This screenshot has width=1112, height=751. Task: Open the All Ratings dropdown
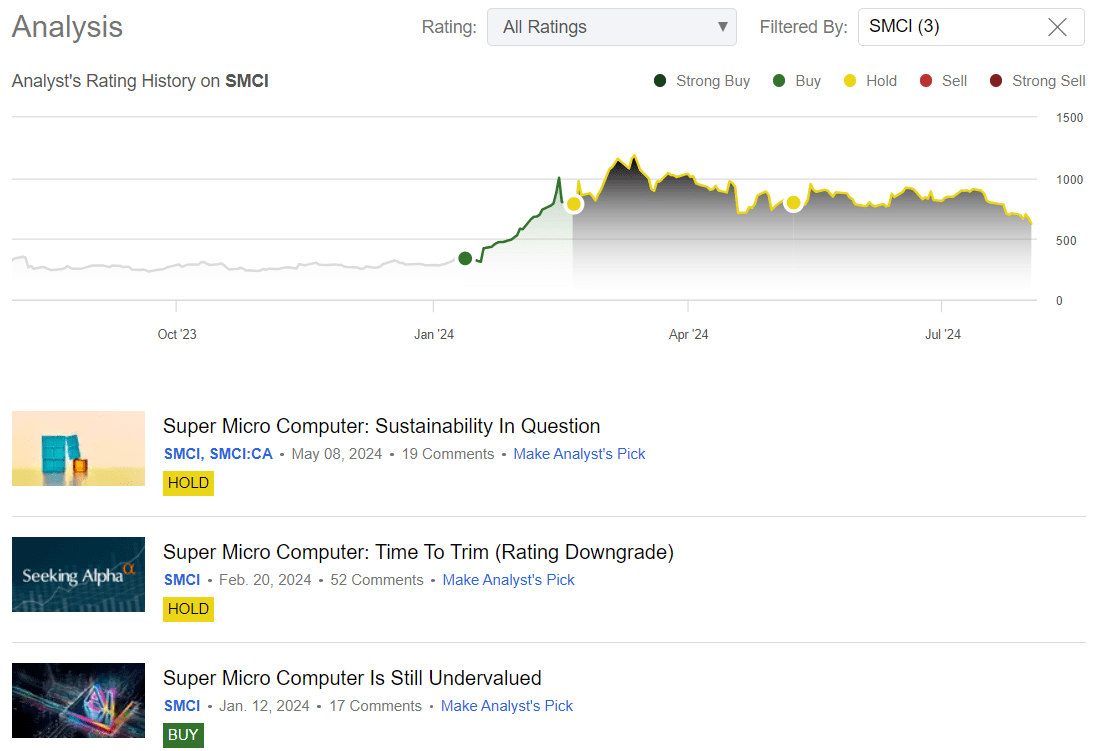point(611,27)
